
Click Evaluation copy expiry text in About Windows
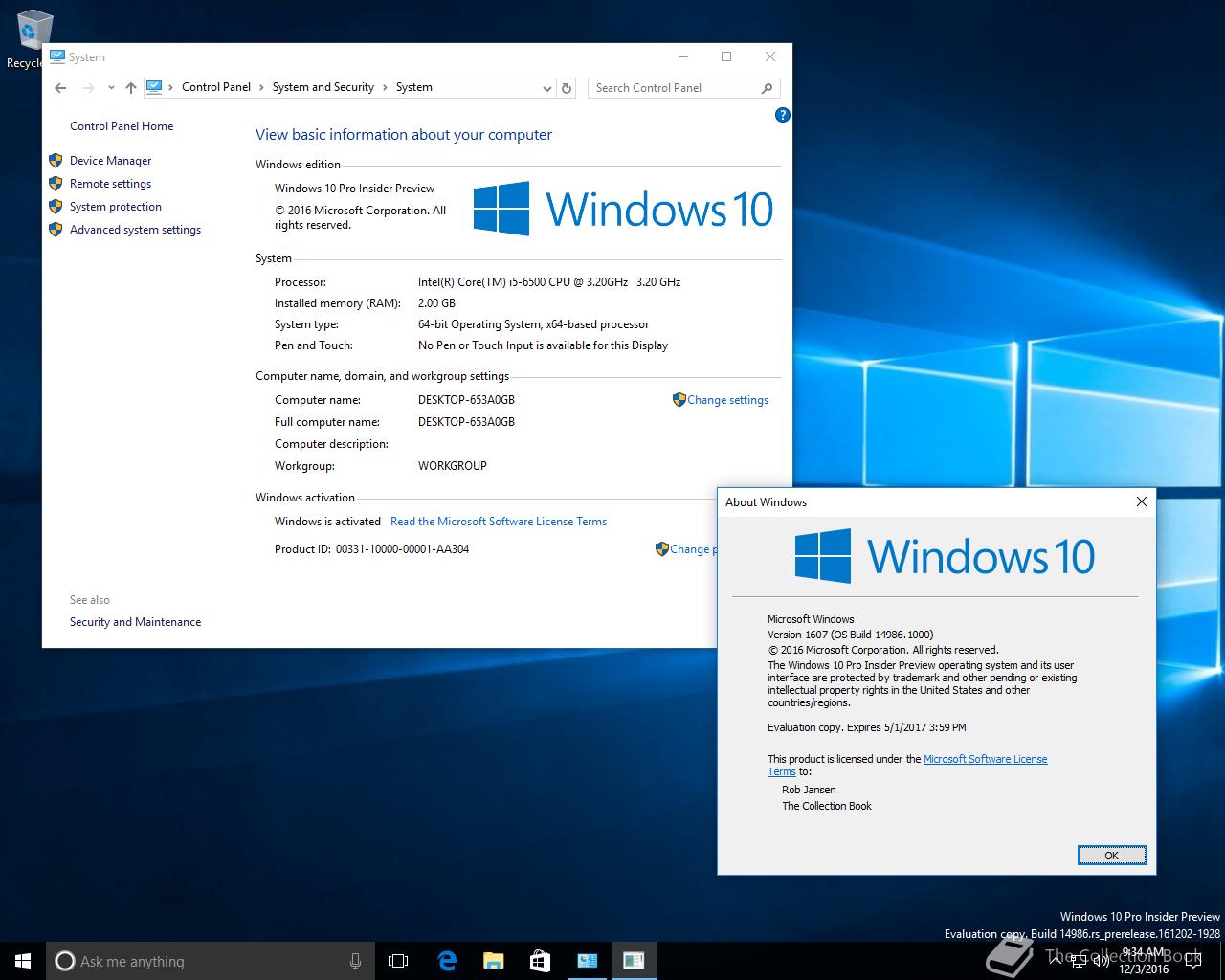tap(866, 727)
